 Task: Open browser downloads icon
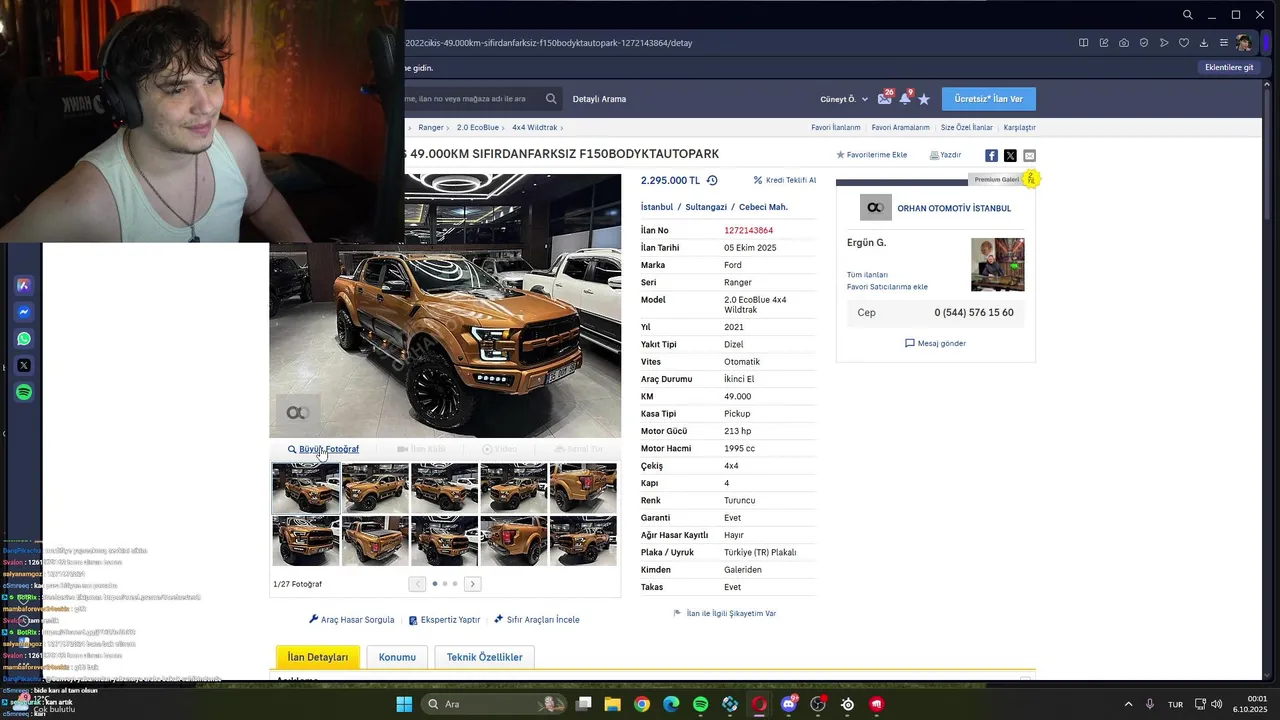(1204, 43)
